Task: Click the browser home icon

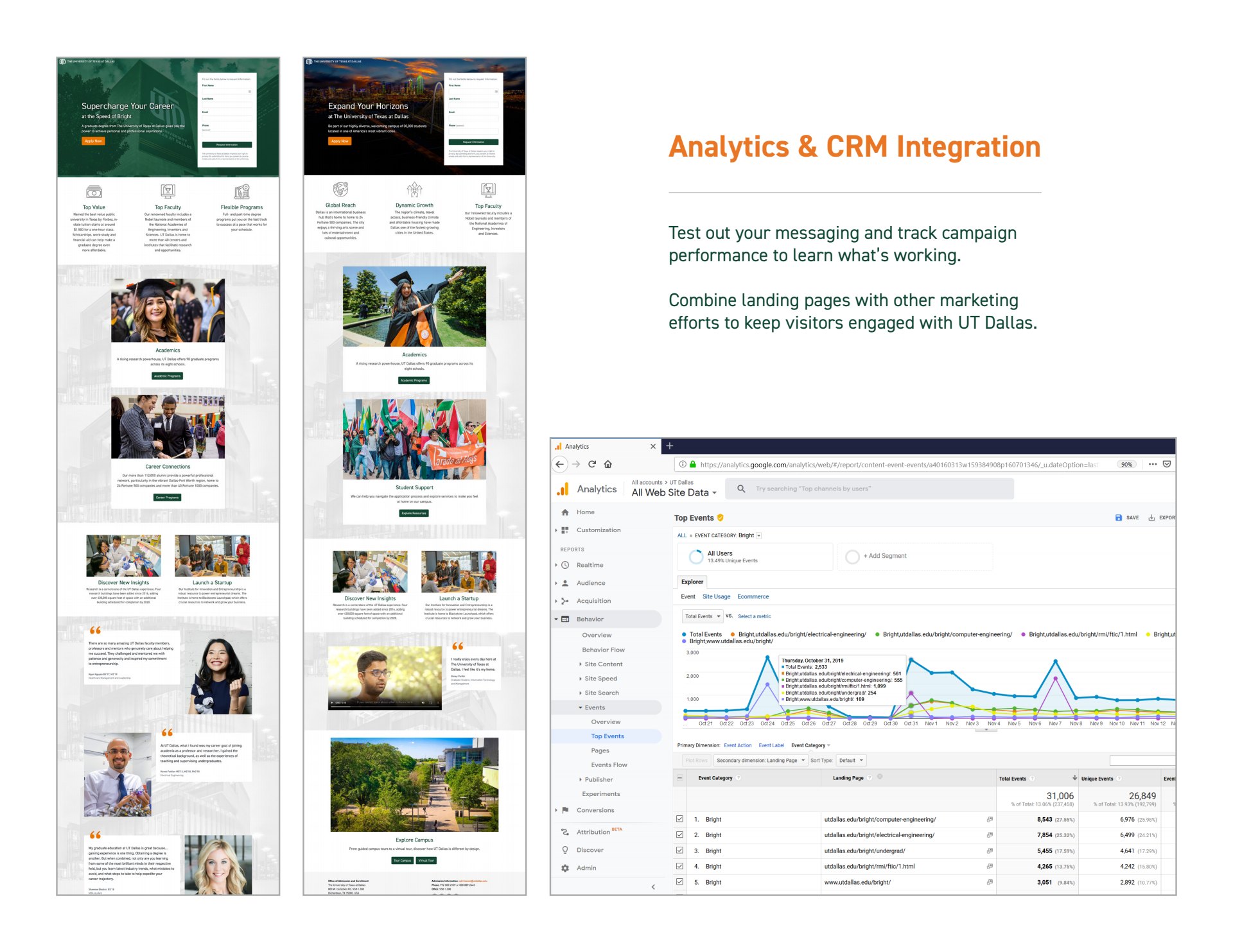Action: pyautogui.click(x=608, y=464)
